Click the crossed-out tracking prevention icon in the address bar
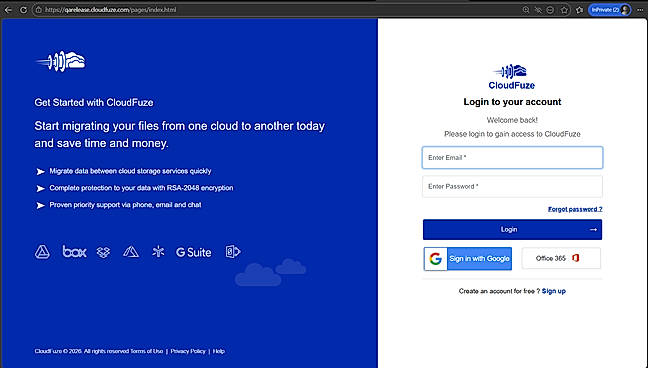Image resolution: width=648 pixels, height=368 pixels. 538,10
